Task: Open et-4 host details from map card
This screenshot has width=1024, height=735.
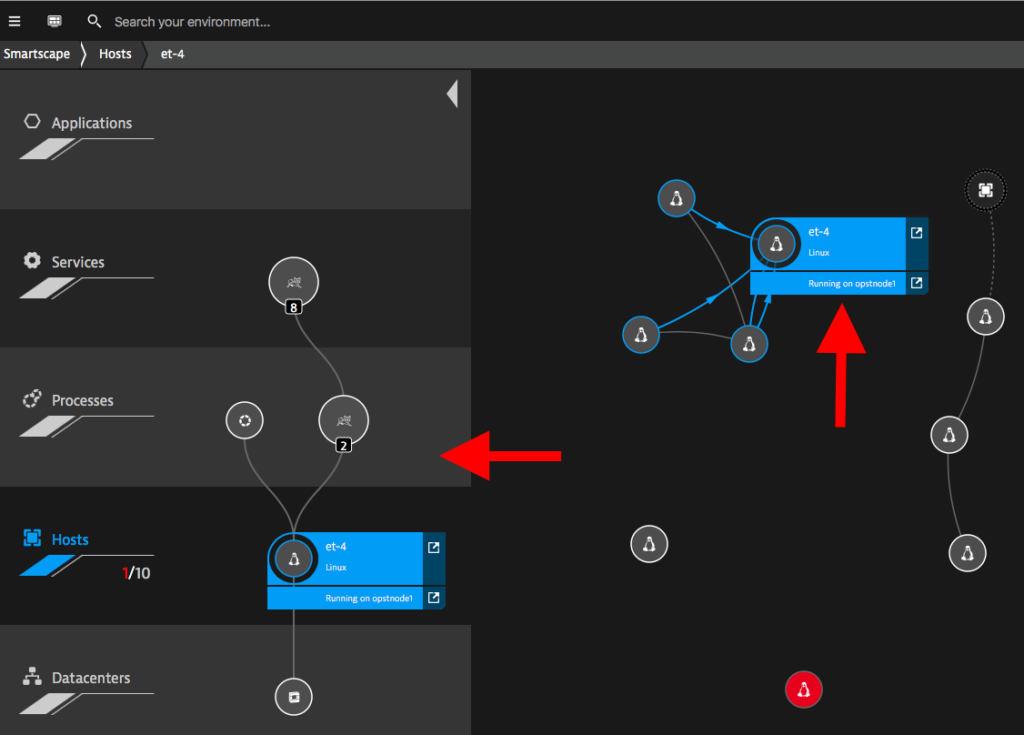Action: click(x=917, y=233)
